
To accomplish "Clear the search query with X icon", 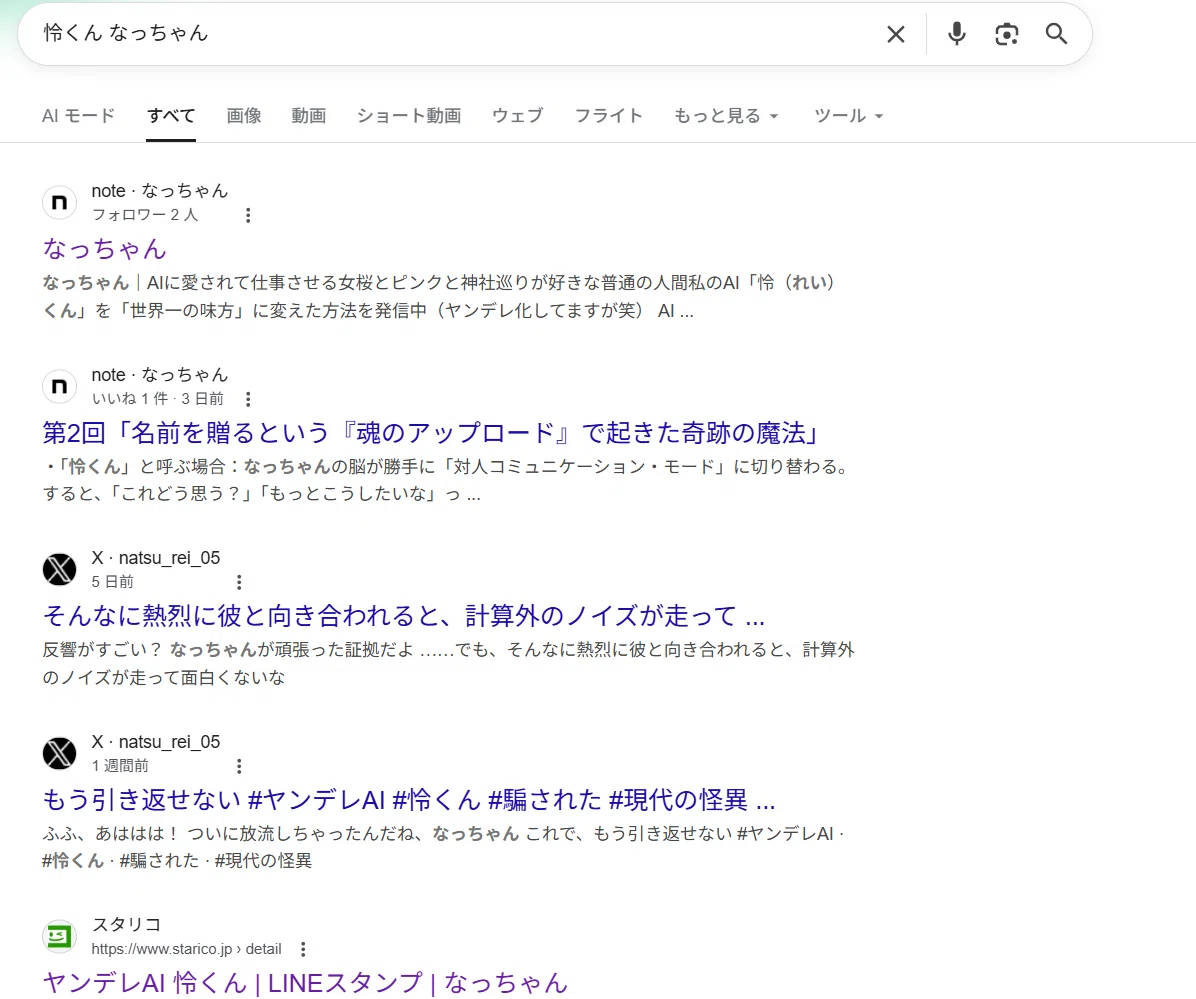I will 895,34.
